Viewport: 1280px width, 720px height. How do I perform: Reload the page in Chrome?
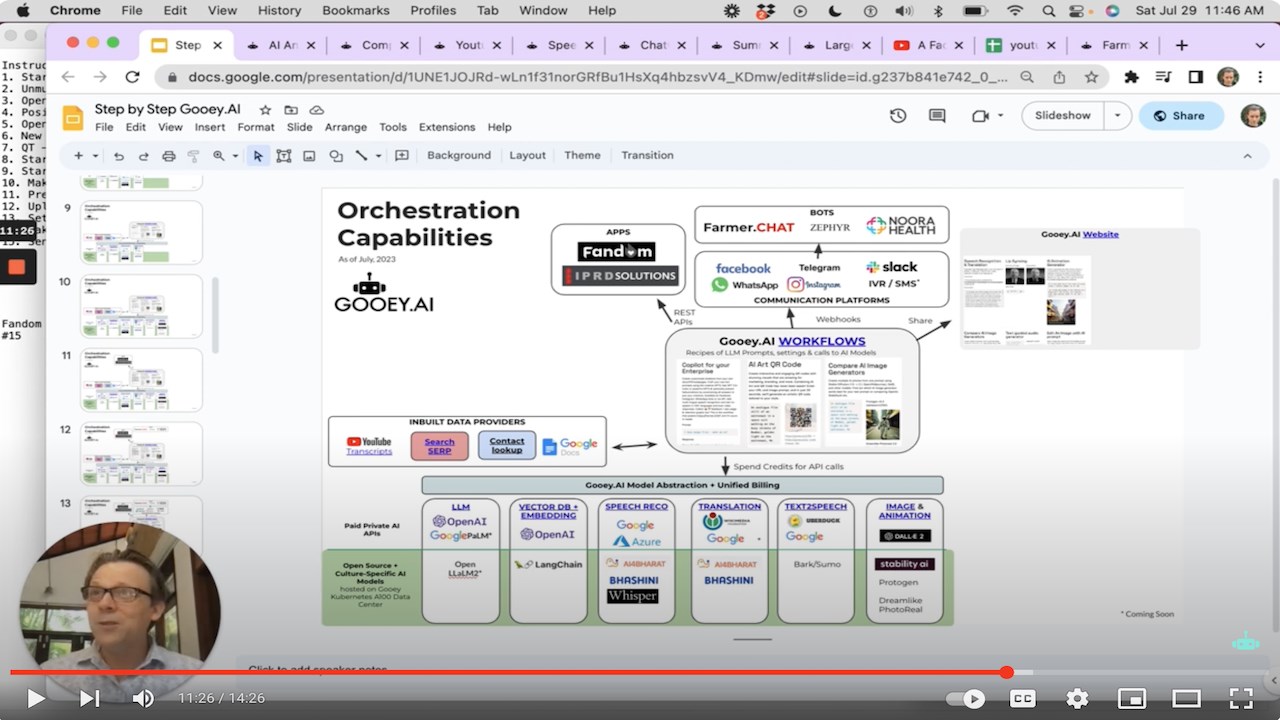132,77
